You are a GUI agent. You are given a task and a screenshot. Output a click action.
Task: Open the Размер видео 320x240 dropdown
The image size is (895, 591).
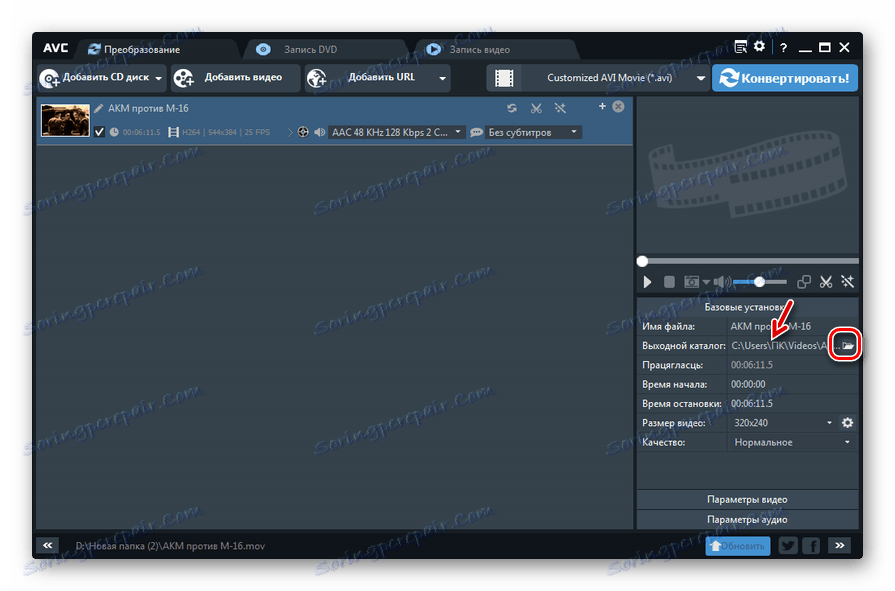[x=782, y=423]
